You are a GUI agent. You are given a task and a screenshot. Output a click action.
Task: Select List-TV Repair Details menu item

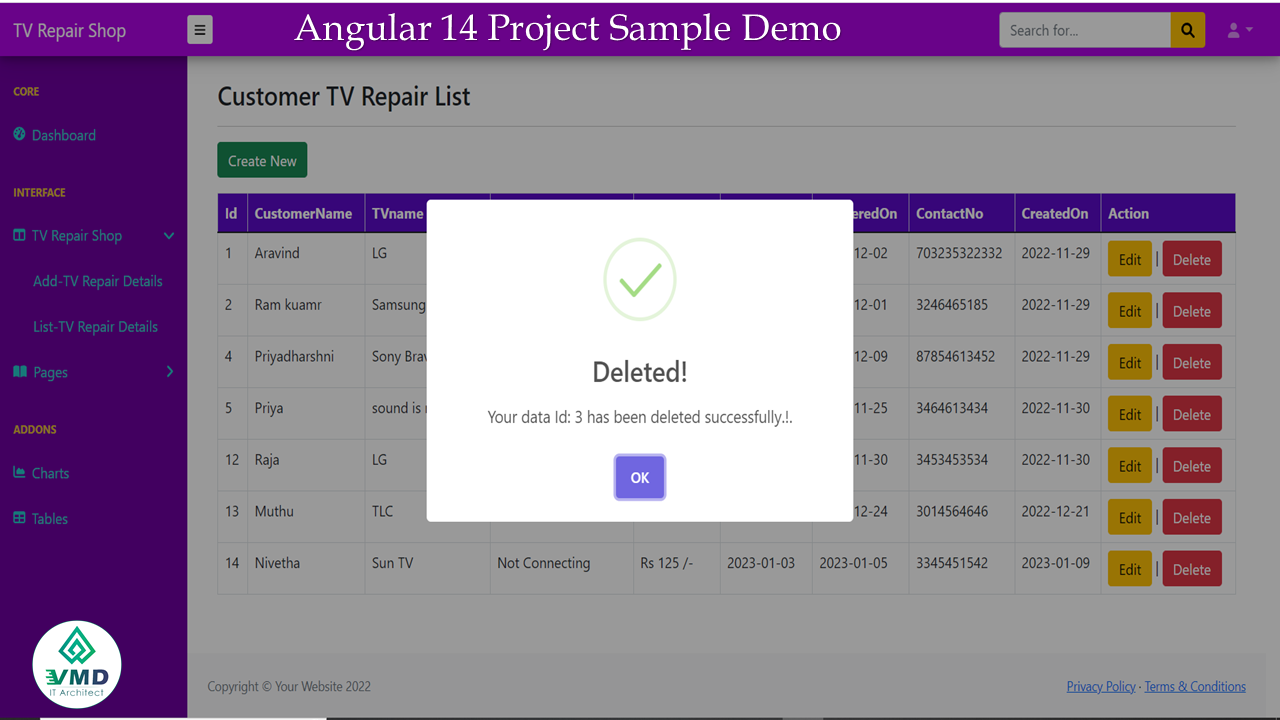(x=95, y=327)
